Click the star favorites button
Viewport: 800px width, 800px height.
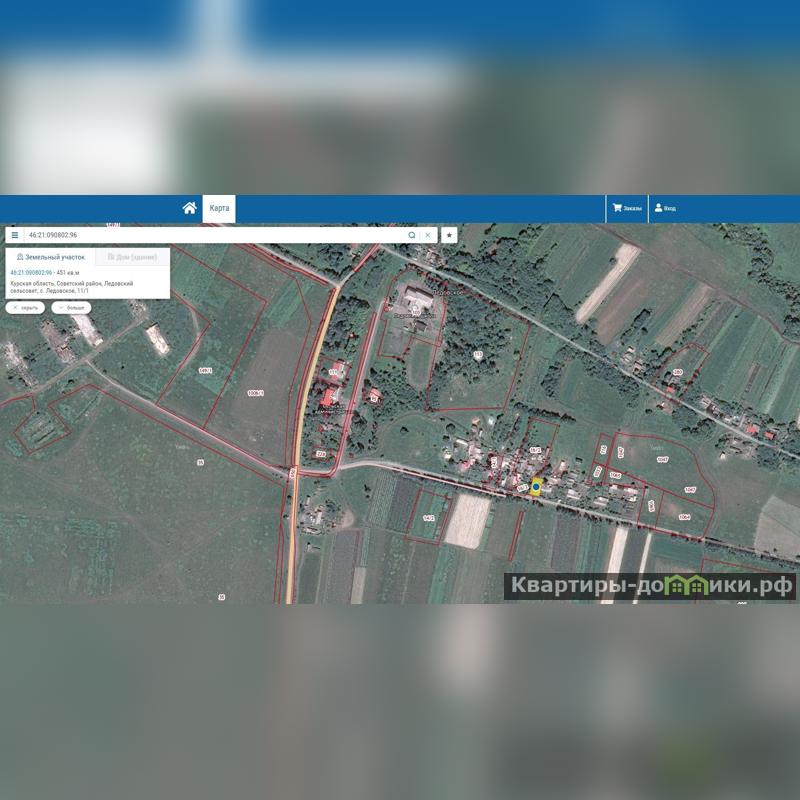[x=450, y=235]
